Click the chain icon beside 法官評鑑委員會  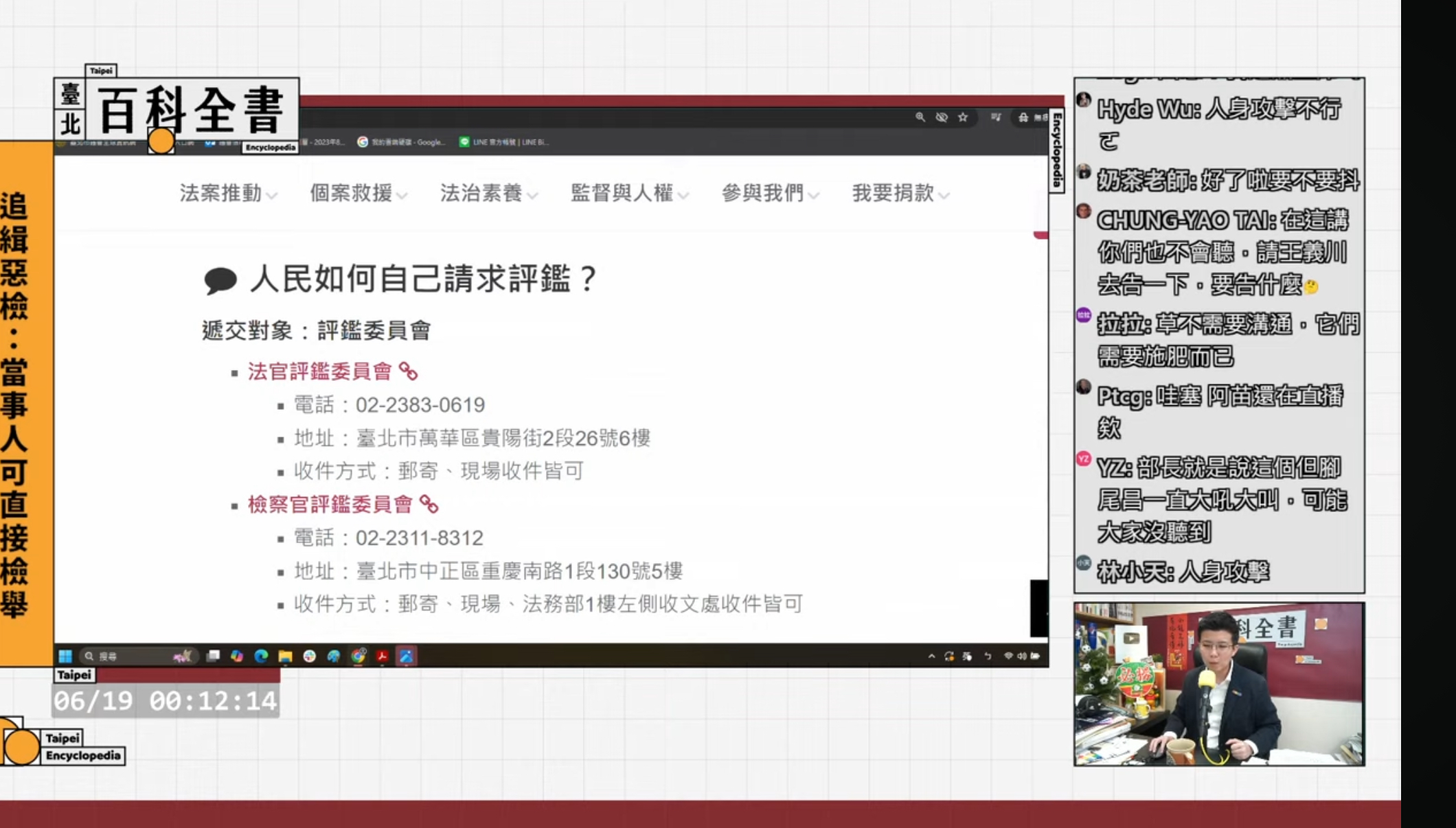tap(409, 371)
